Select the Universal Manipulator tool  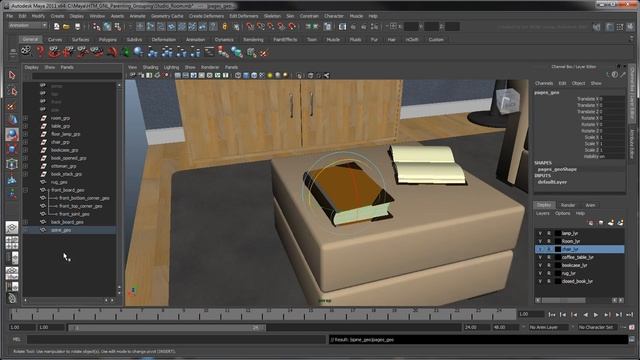(12, 164)
